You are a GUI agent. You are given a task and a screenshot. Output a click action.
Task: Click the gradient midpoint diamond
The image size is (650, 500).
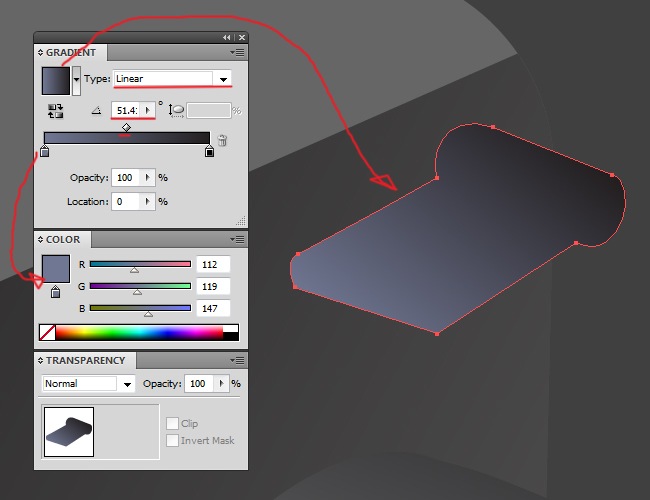[126, 127]
